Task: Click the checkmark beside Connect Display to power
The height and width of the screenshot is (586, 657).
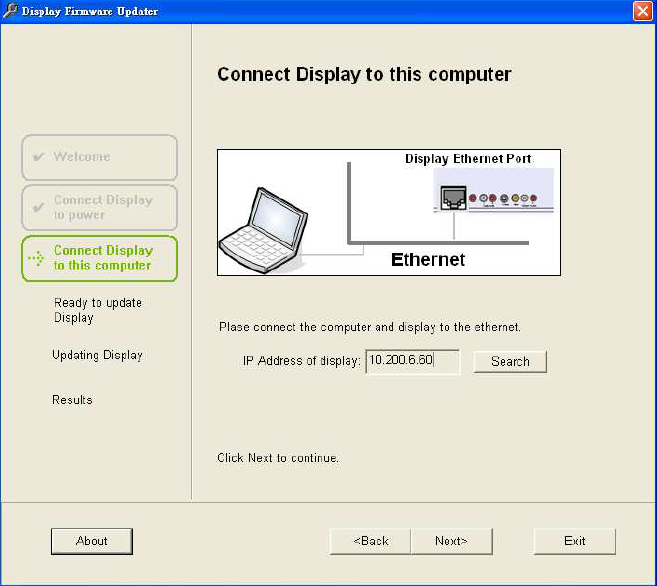Action: (x=38, y=208)
